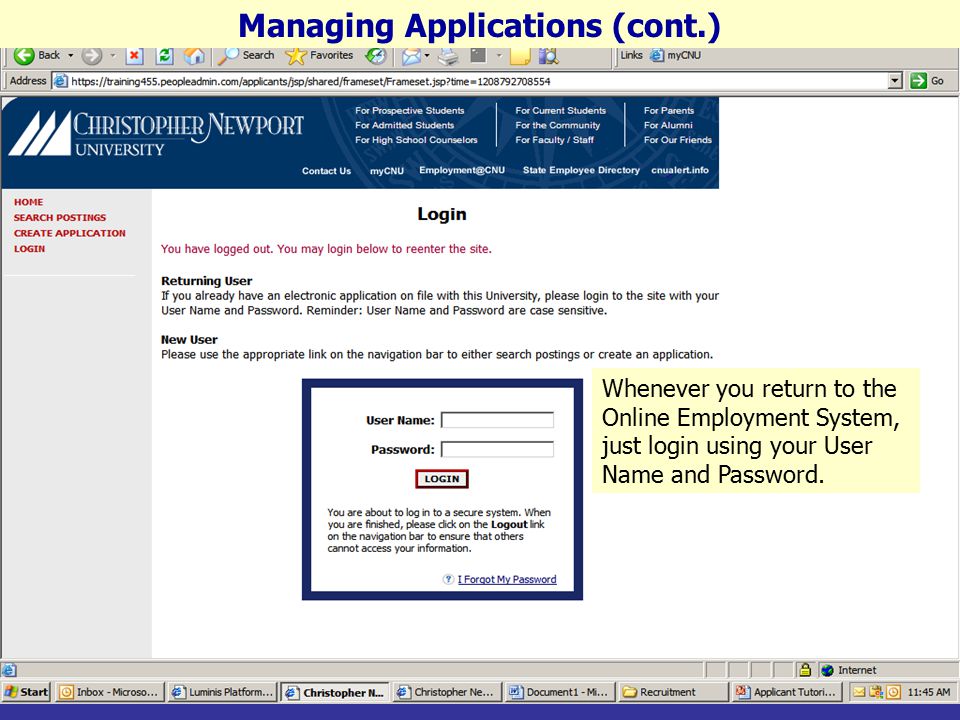
Task: Switch to Applicant Tutorial taskbar item
Action: [786, 692]
